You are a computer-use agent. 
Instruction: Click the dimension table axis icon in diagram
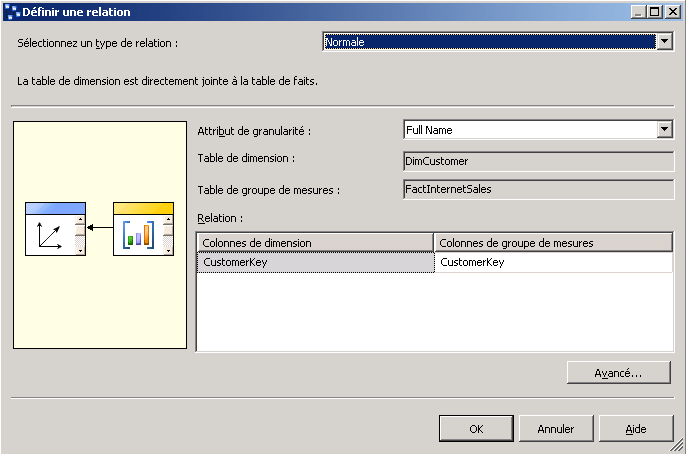pos(55,229)
